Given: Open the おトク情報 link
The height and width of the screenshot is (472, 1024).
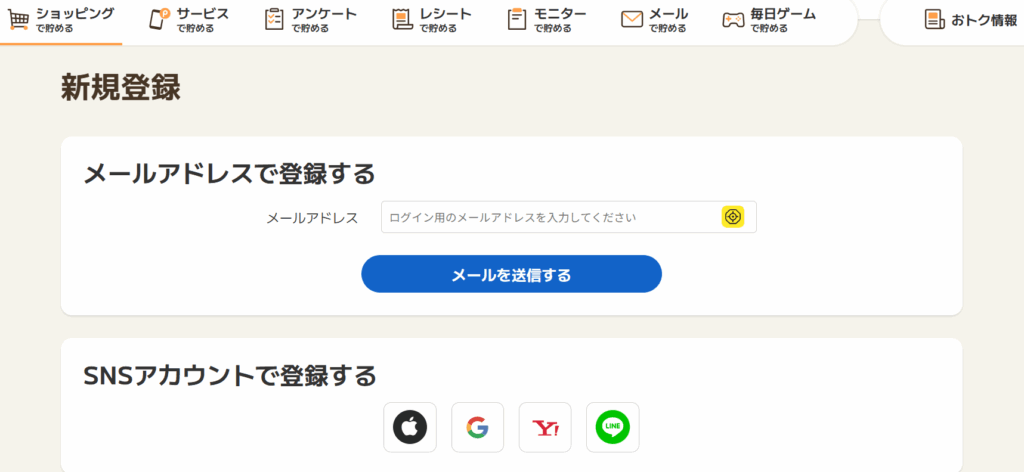Looking at the screenshot, I should coord(971,20).
